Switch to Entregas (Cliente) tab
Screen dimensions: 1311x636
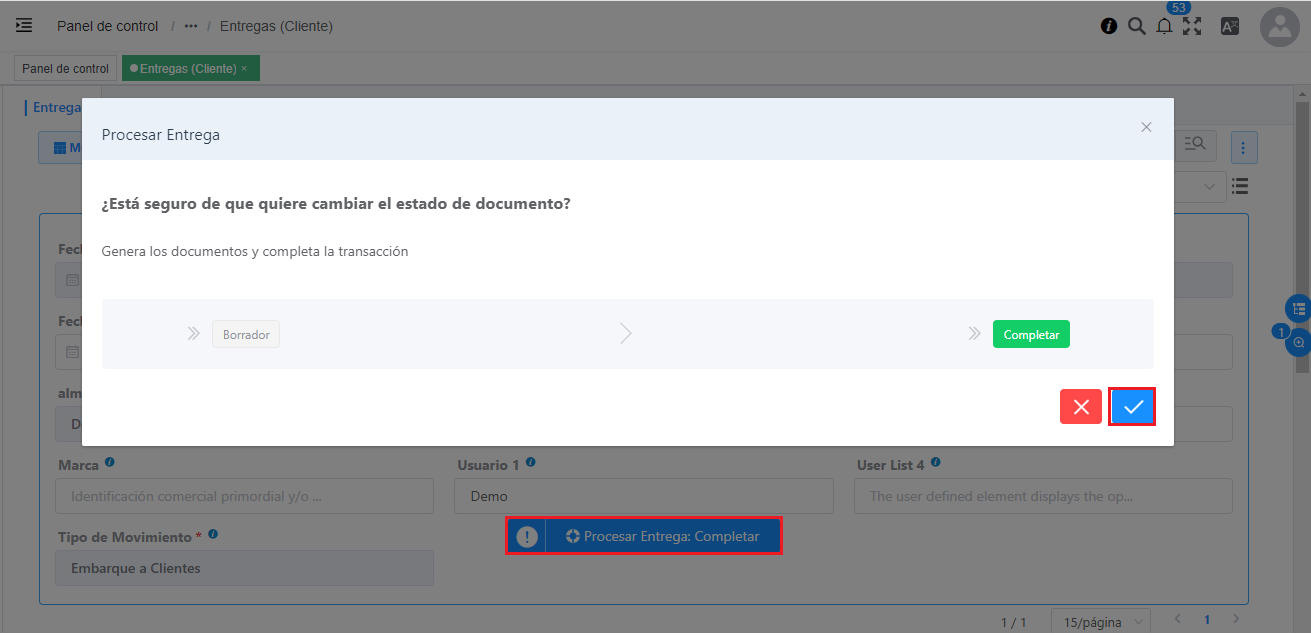(188, 69)
